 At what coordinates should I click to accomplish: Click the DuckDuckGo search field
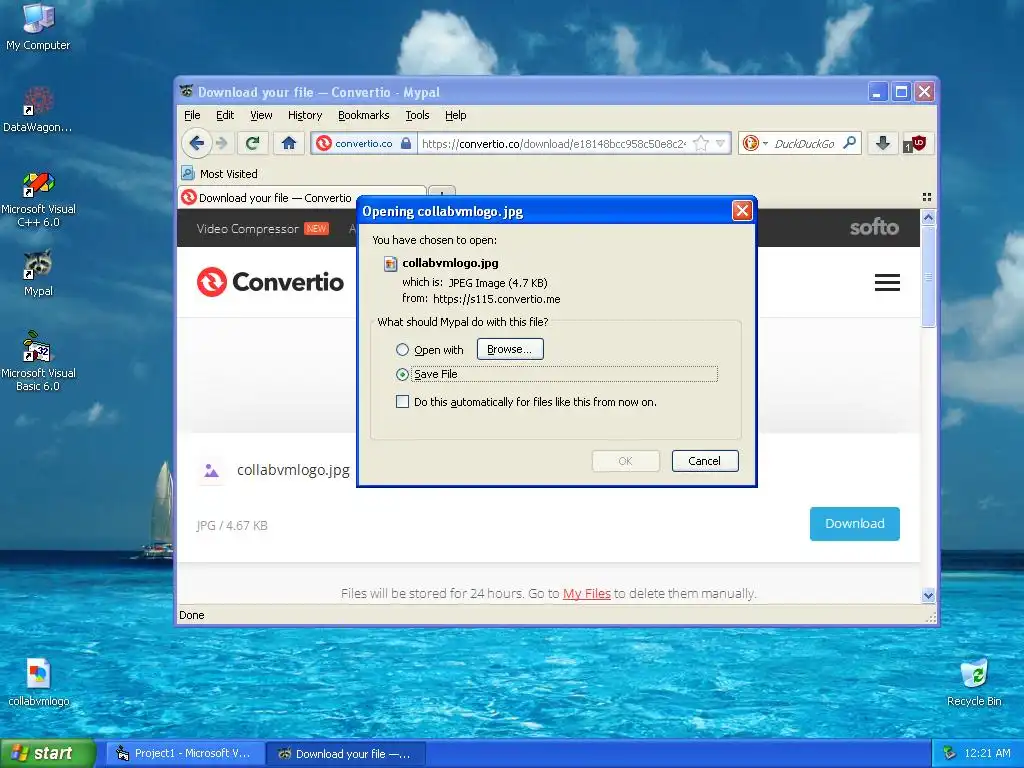coord(805,144)
